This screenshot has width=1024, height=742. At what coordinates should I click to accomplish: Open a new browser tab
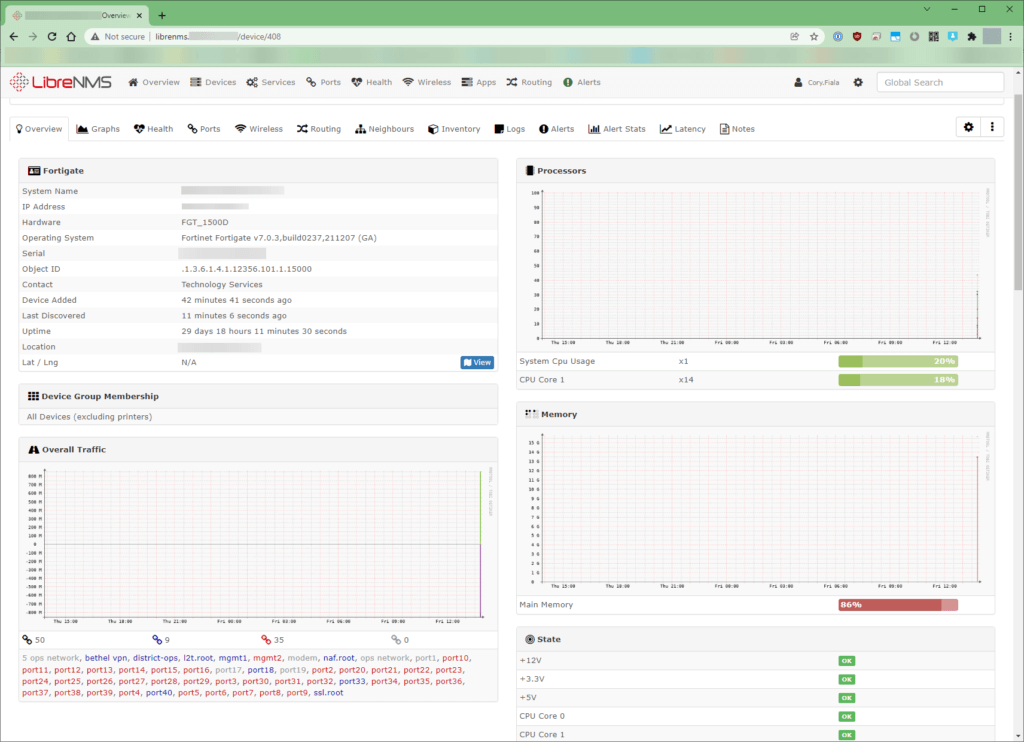click(x=162, y=15)
